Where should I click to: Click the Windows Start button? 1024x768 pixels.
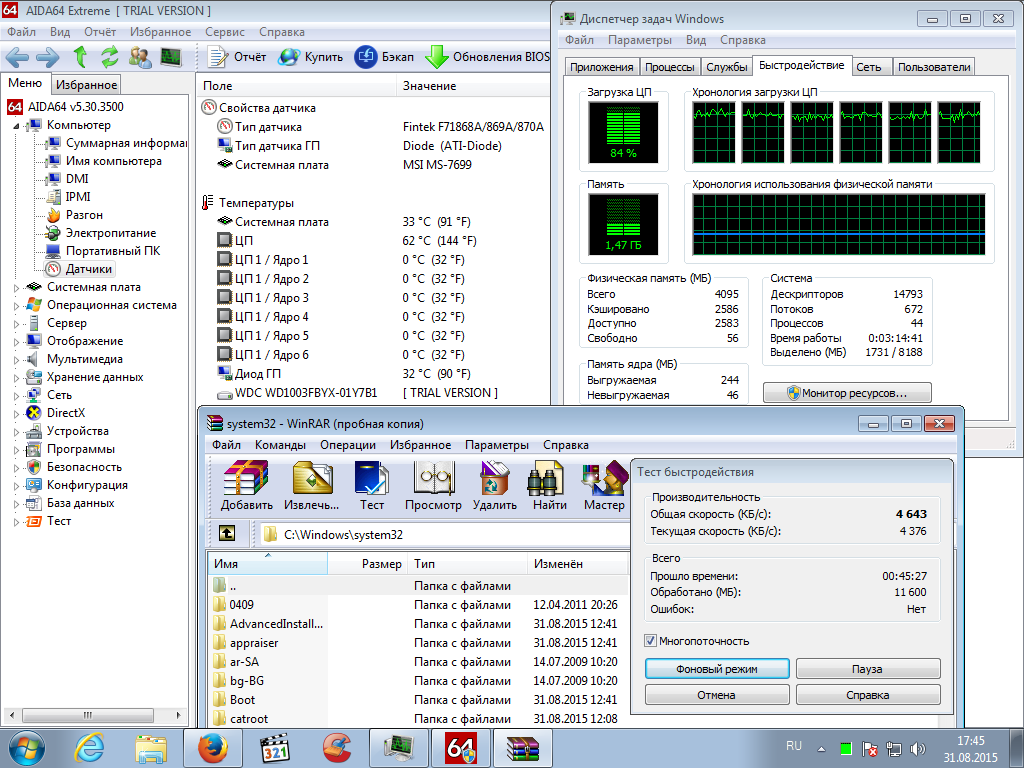(x=27, y=748)
